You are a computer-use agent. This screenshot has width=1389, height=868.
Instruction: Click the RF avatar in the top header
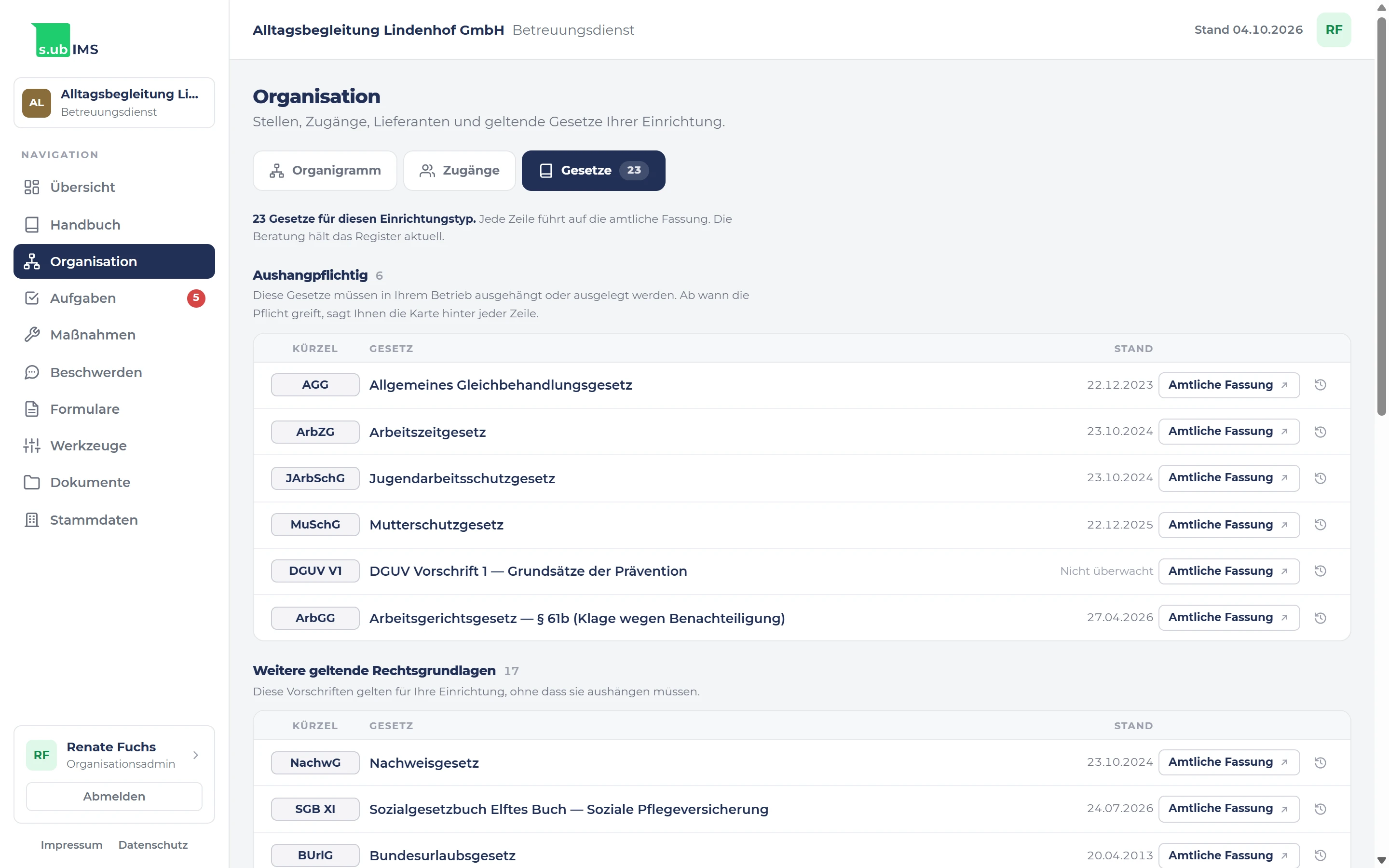[1334, 30]
